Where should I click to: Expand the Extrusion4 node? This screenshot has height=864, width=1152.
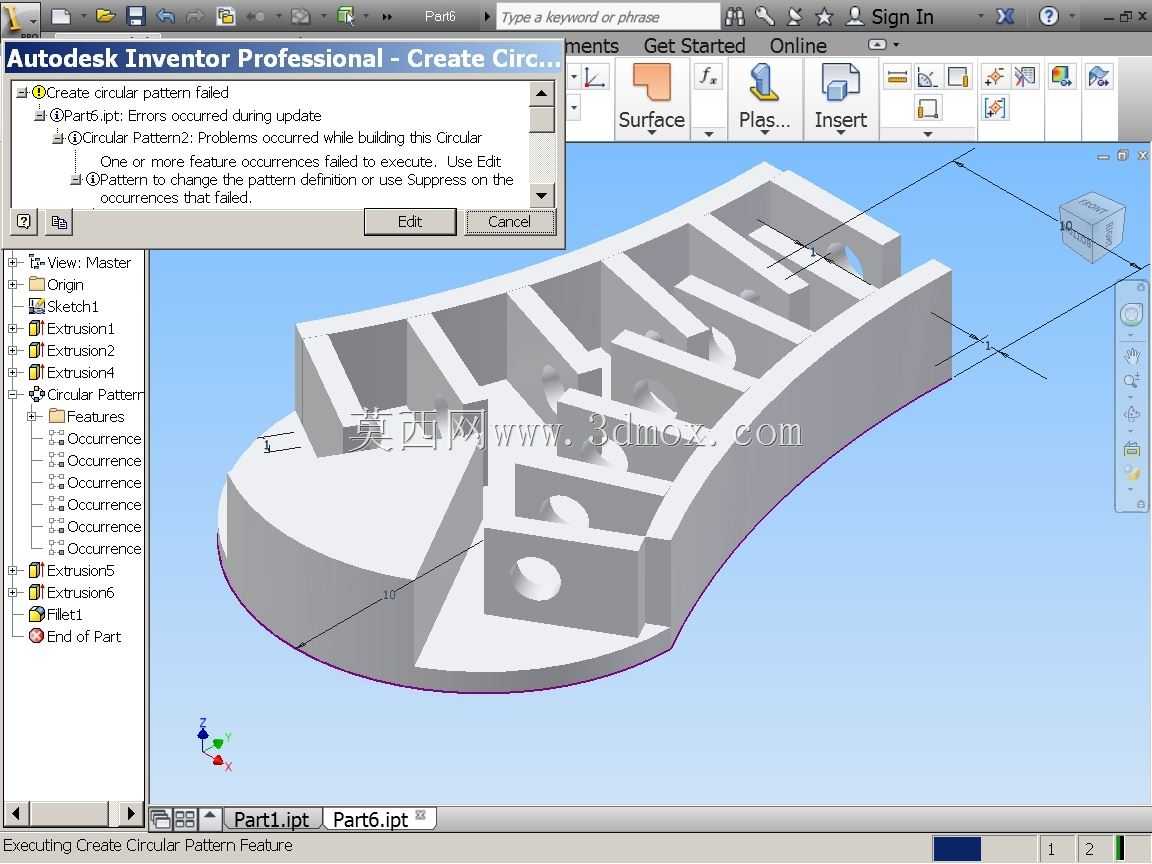pyautogui.click(x=12, y=372)
